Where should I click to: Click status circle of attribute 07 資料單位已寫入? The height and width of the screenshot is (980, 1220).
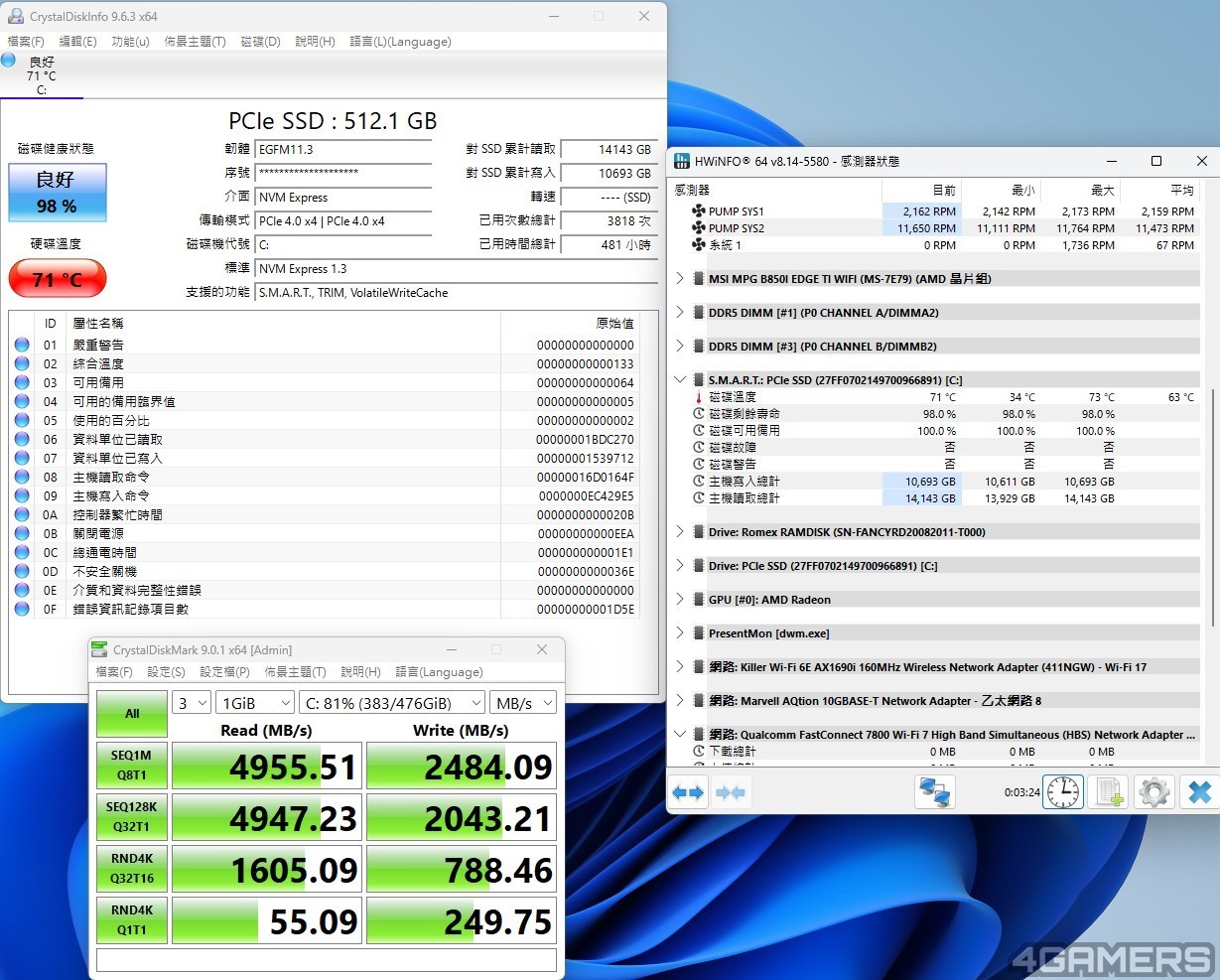pos(22,458)
